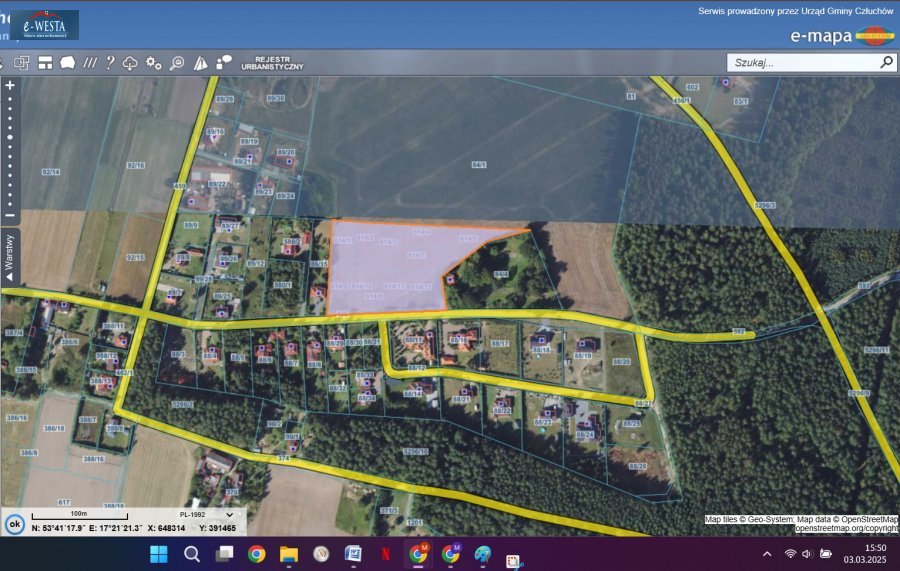900x571 pixels.
Task: Zoom out using the minus button
Action: coord(10,215)
